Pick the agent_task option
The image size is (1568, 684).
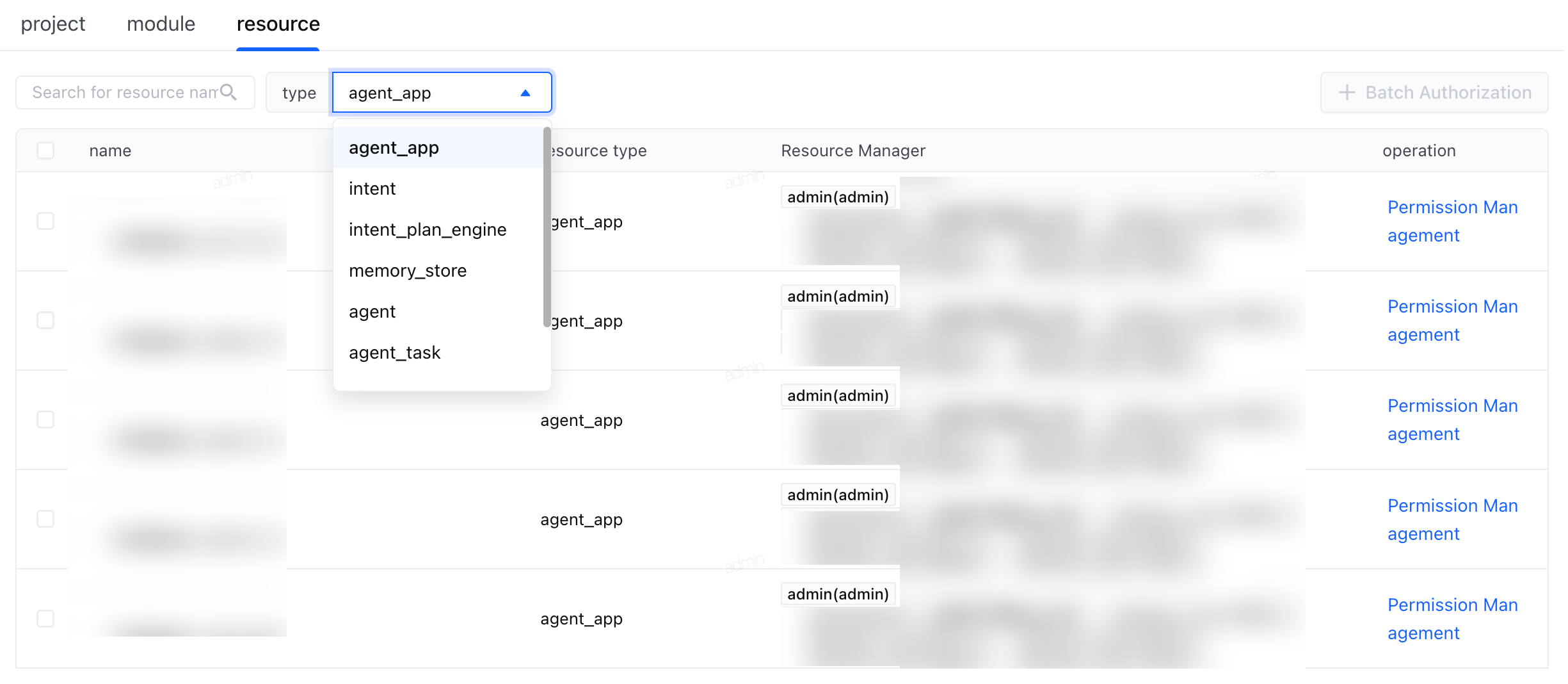tap(438, 353)
